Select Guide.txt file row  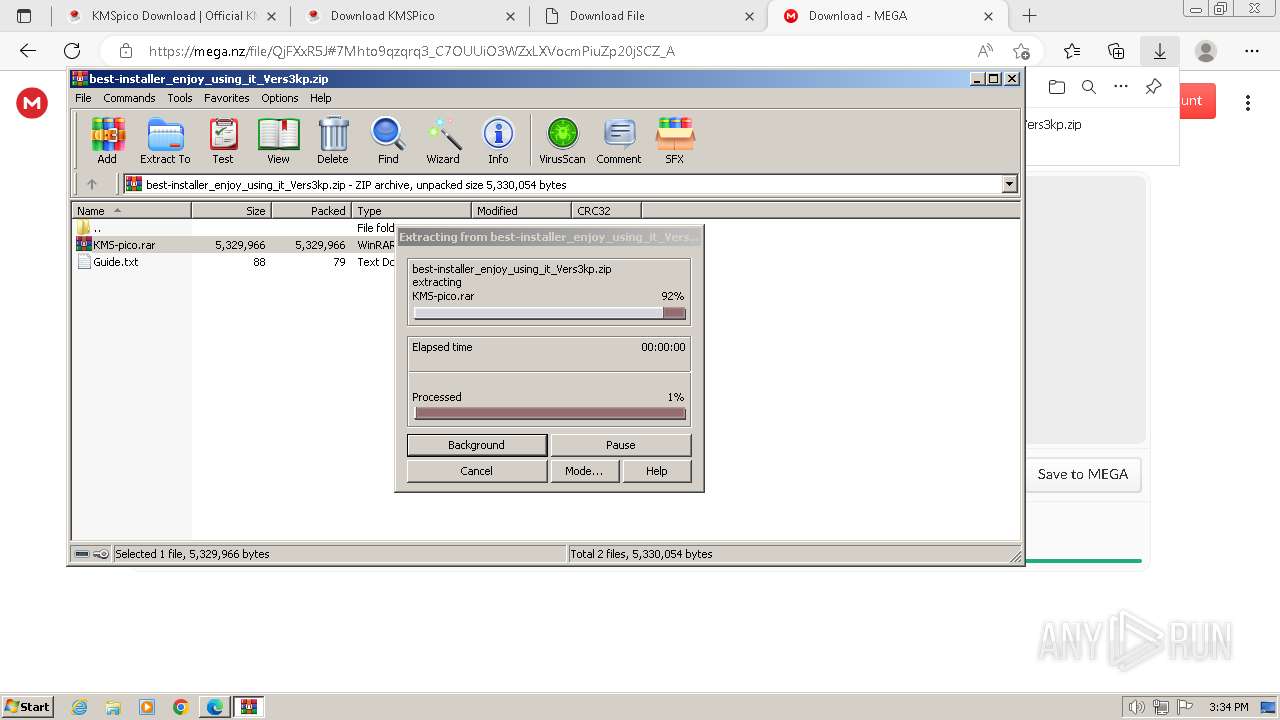tap(234, 262)
